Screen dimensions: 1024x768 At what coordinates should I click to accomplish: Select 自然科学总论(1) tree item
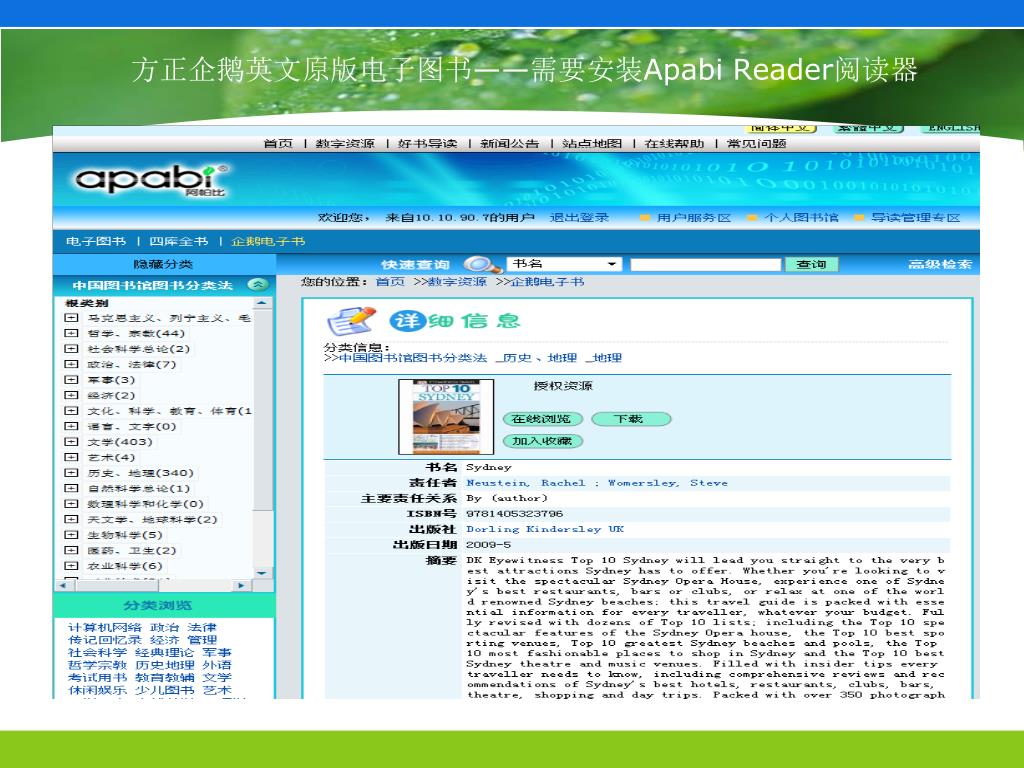[x=138, y=488]
